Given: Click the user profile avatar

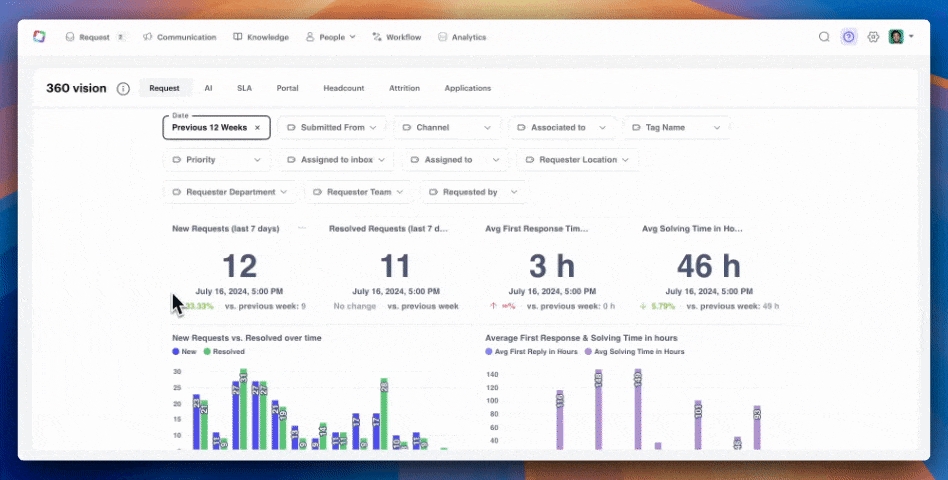Looking at the screenshot, I should point(897,37).
